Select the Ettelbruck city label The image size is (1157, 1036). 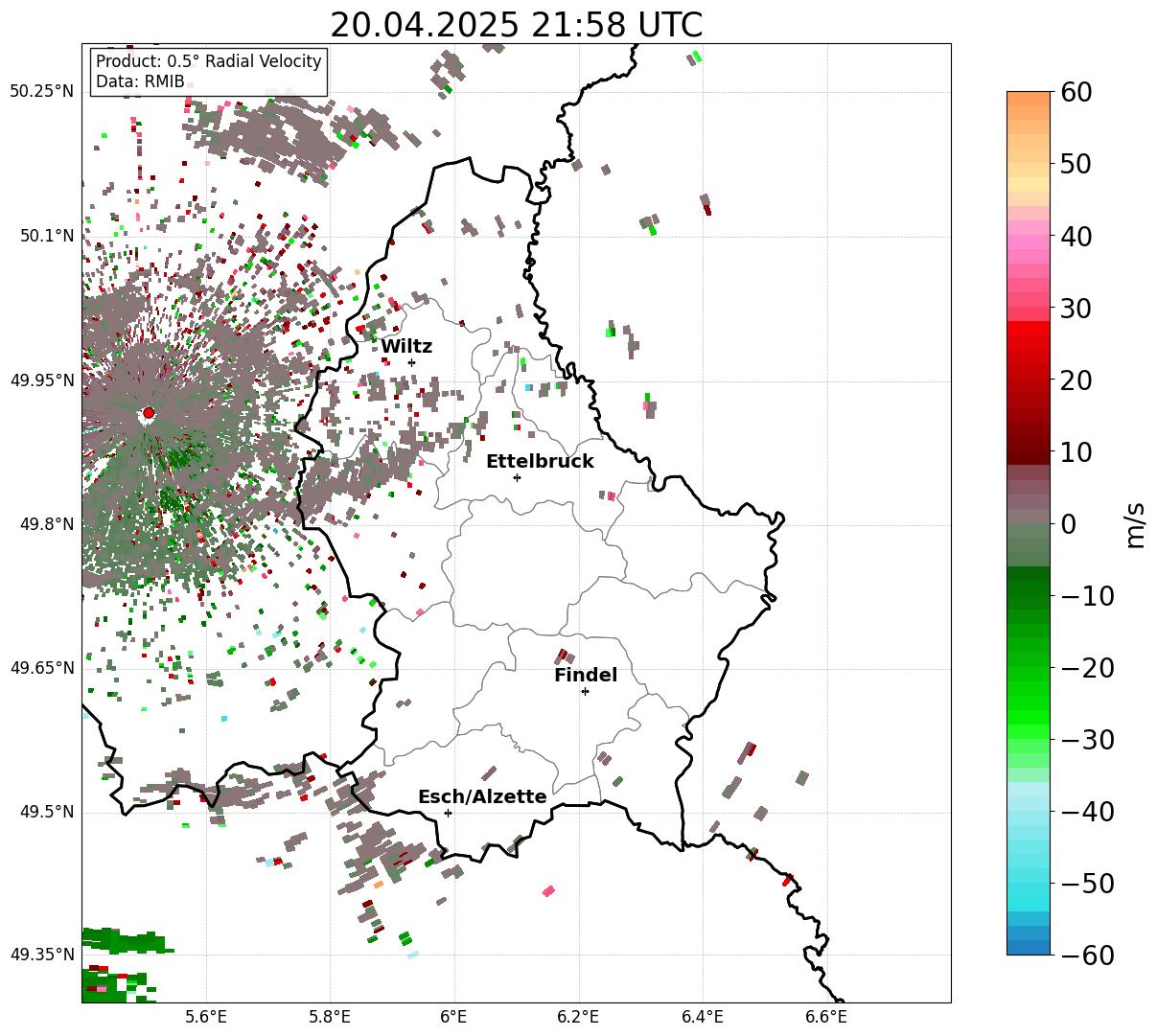(x=540, y=462)
